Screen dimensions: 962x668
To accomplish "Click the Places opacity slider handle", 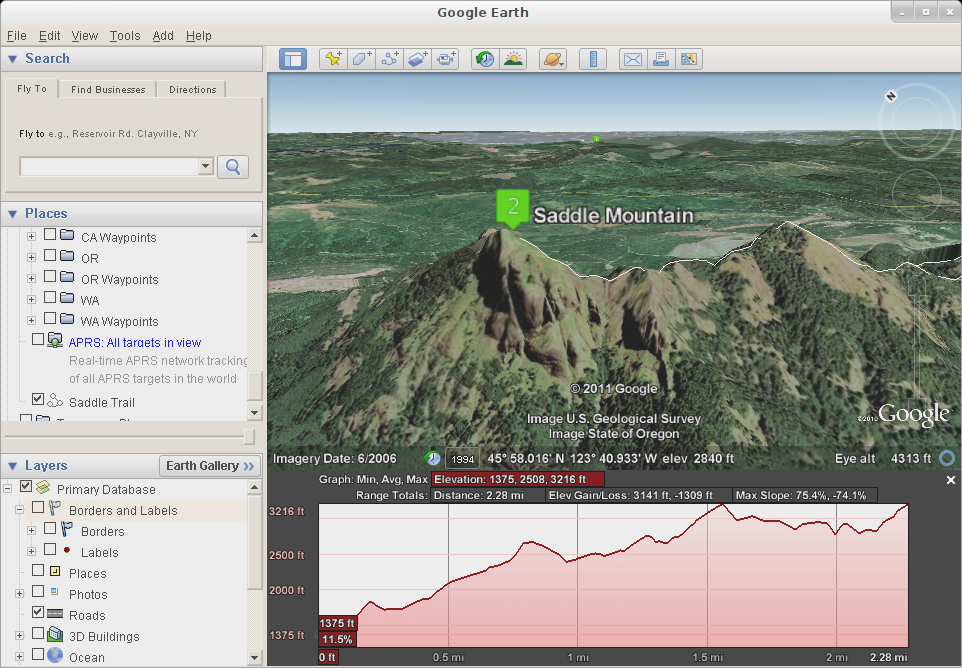I will point(248,436).
